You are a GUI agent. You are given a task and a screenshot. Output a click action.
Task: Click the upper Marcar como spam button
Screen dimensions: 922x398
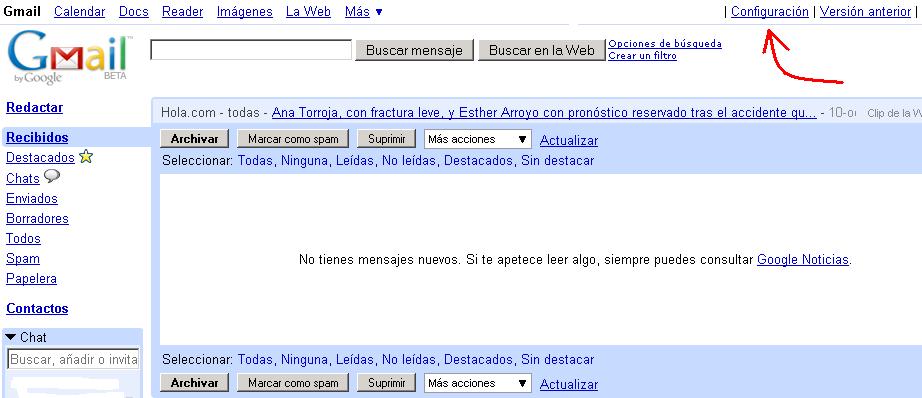pyautogui.click(x=293, y=139)
